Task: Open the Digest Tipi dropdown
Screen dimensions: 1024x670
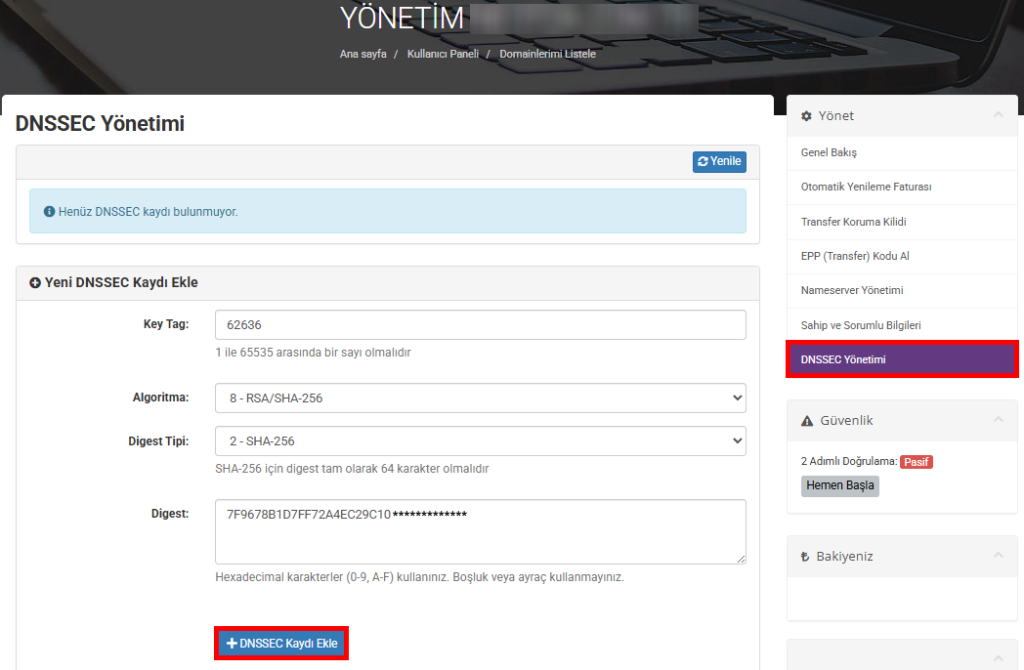Action: [x=480, y=441]
